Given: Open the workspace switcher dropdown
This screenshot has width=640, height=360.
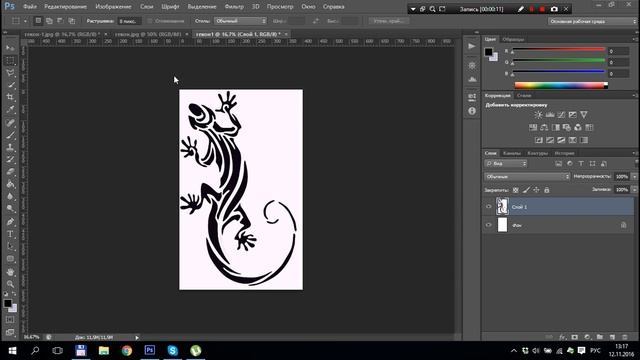Looking at the screenshot, I should coord(592,21).
